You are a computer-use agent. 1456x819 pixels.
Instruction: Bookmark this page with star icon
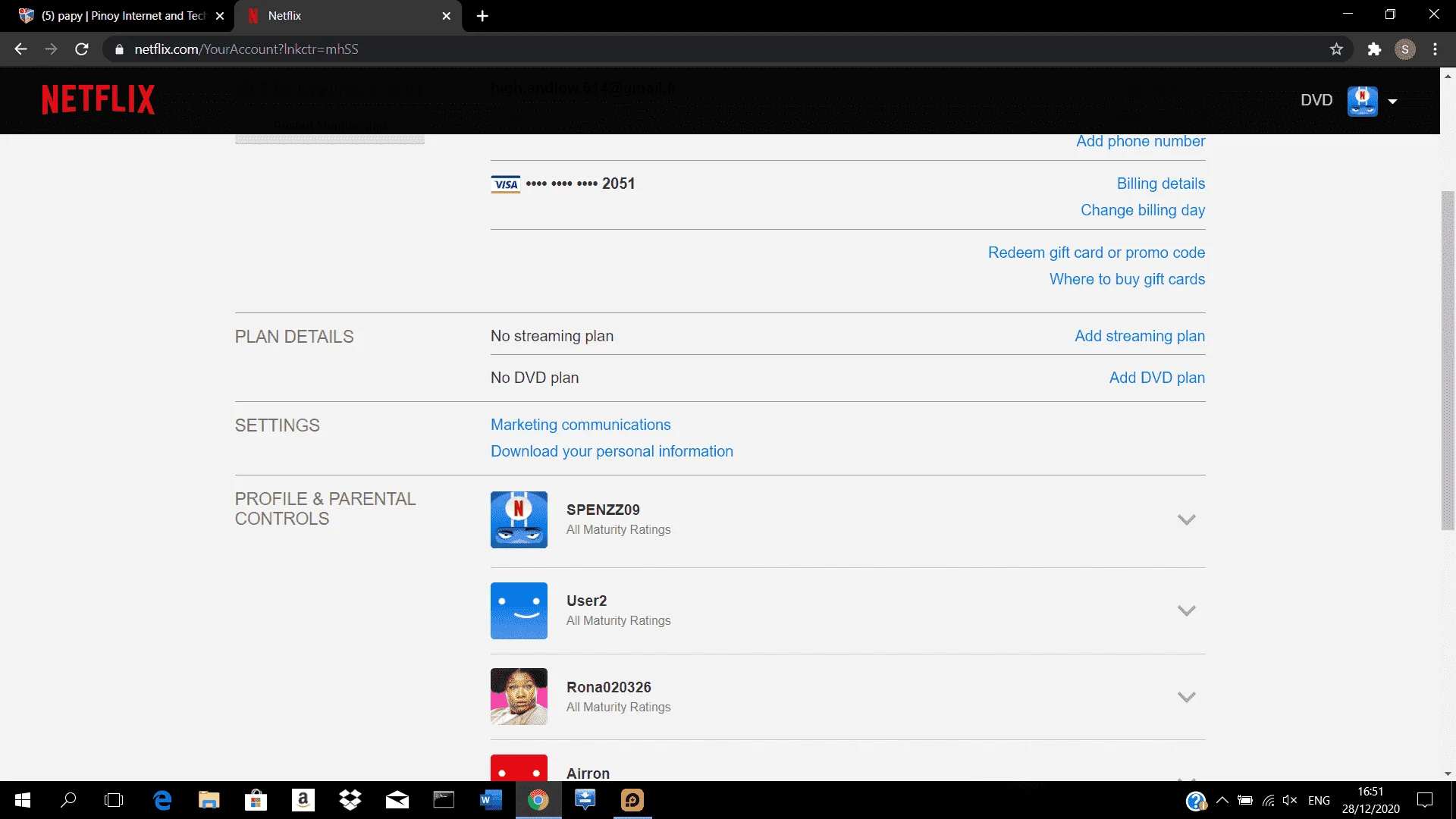coord(1336,49)
